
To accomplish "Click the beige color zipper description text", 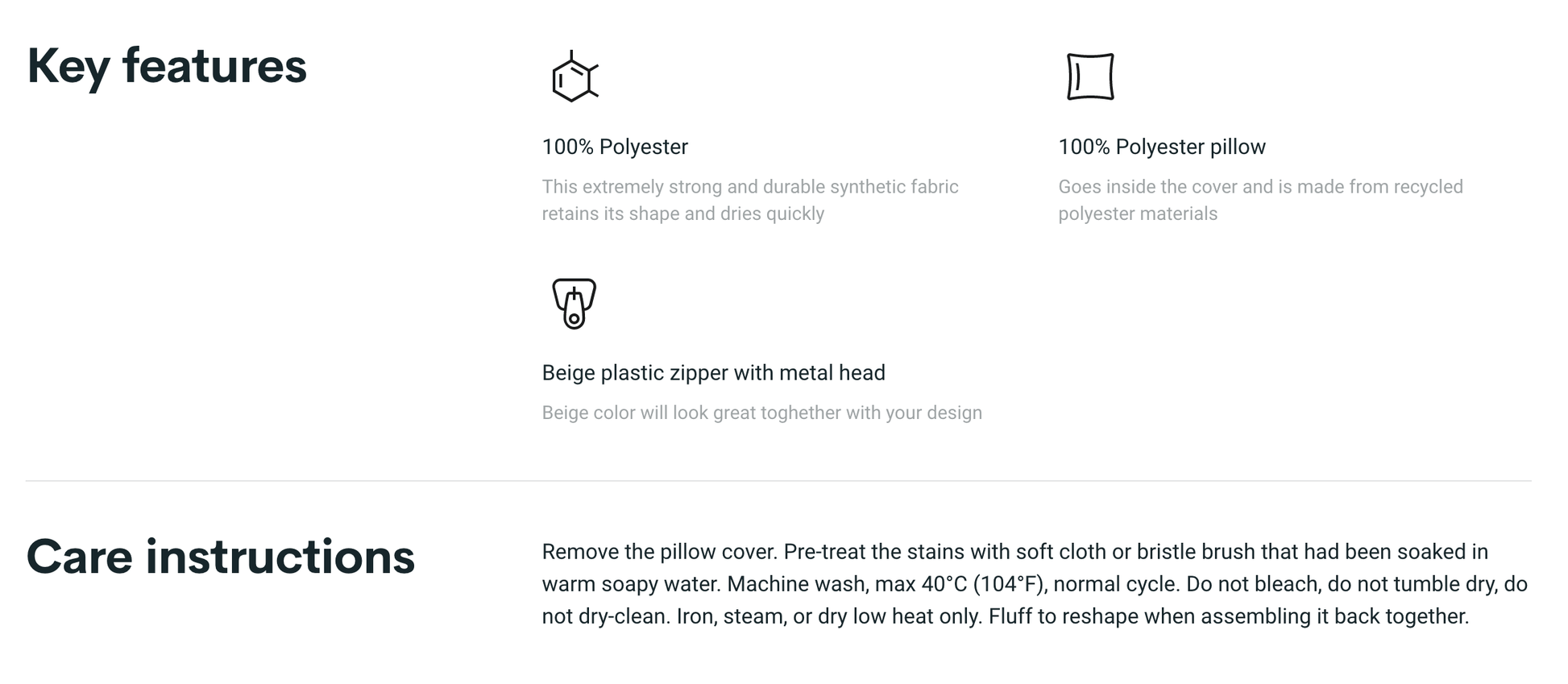I will (761, 412).
